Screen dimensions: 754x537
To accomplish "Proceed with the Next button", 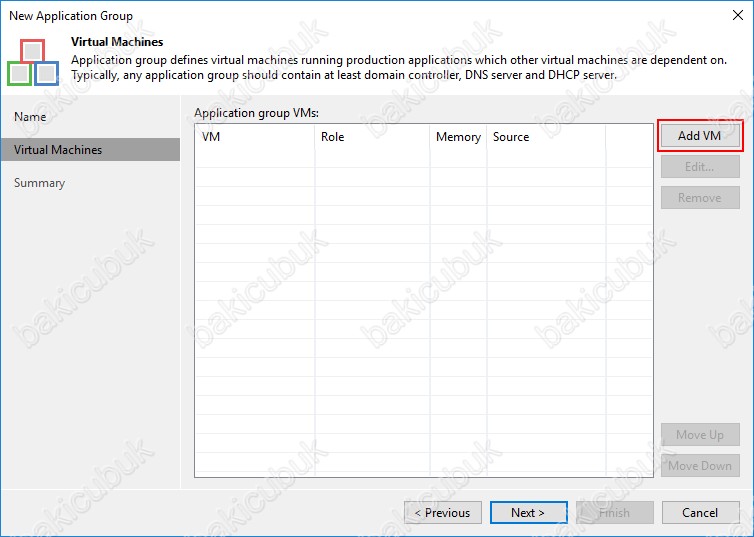I will point(528,512).
